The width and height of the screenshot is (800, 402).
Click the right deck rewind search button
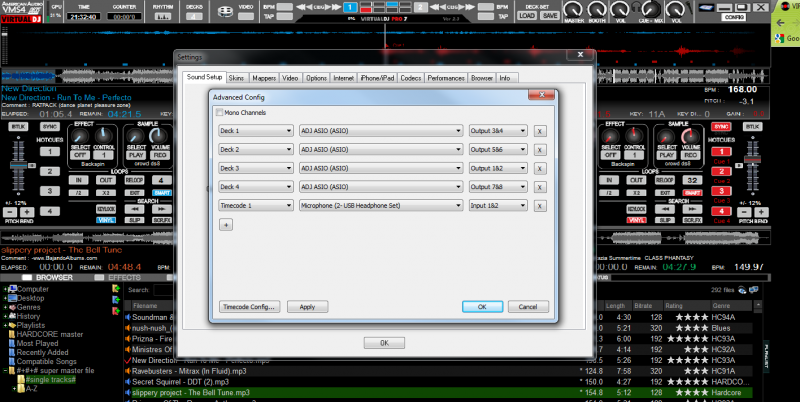(x=665, y=209)
